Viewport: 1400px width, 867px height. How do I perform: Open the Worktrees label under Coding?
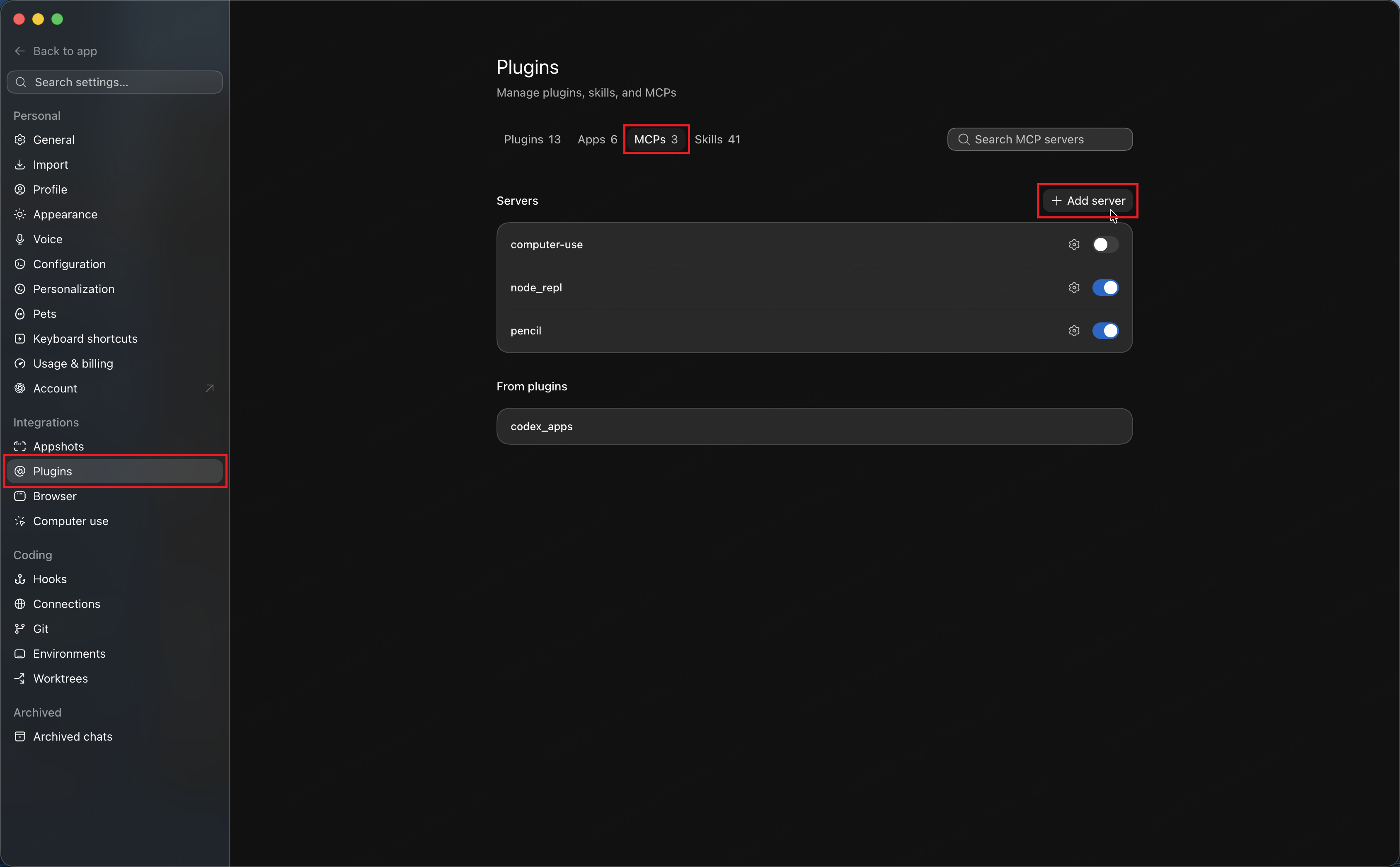click(x=60, y=678)
